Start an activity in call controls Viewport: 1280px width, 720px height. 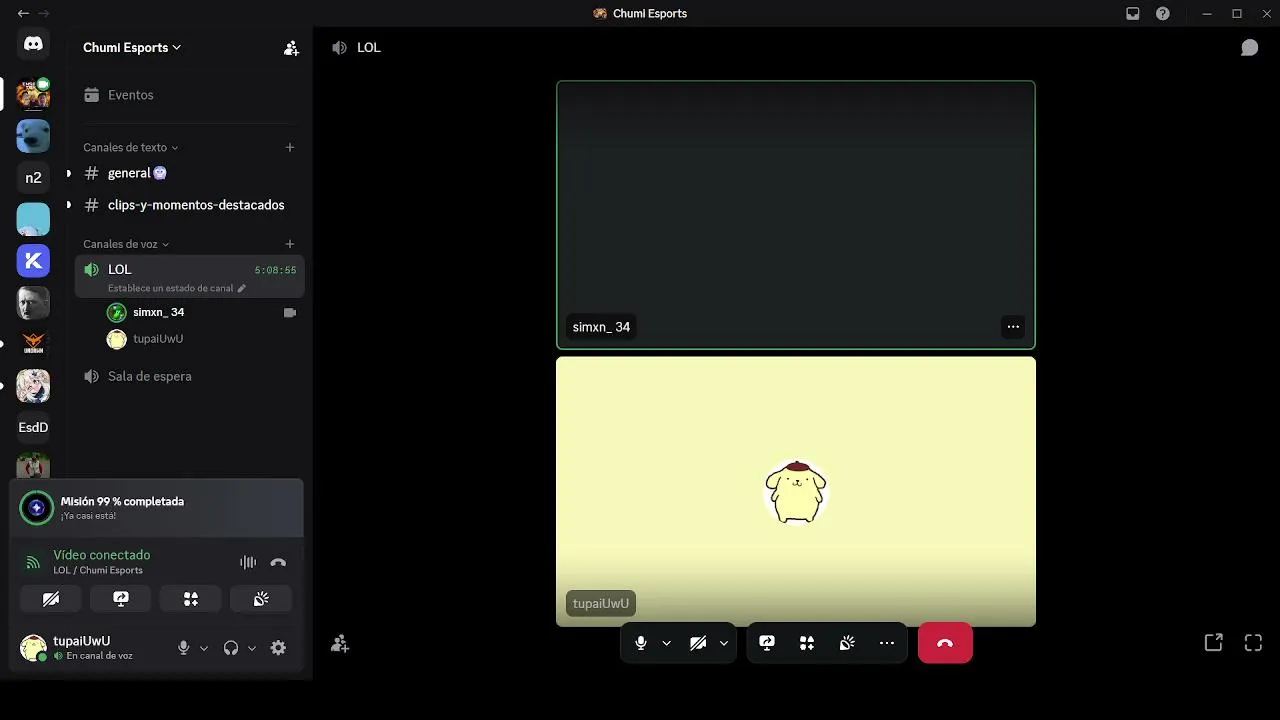click(807, 643)
